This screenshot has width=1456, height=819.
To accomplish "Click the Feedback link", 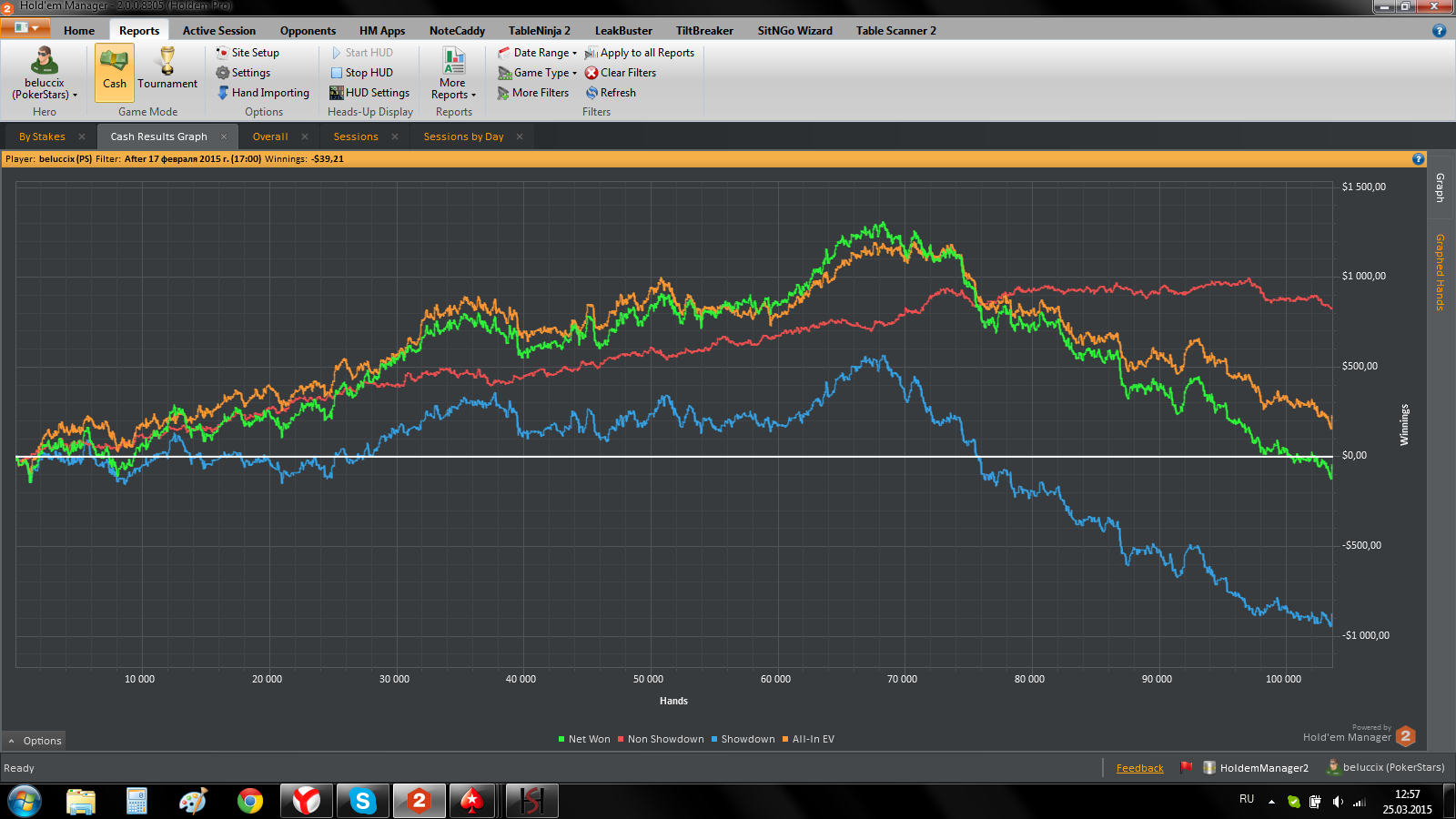I will pyautogui.click(x=1139, y=768).
